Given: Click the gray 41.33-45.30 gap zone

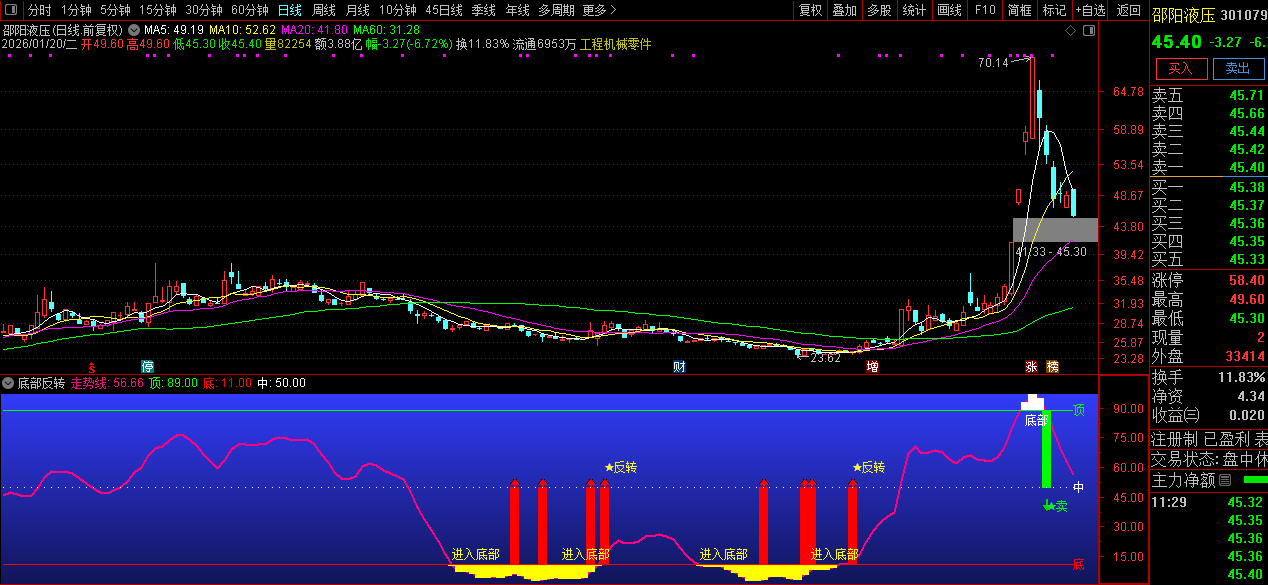Looking at the screenshot, I should click(1055, 229).
